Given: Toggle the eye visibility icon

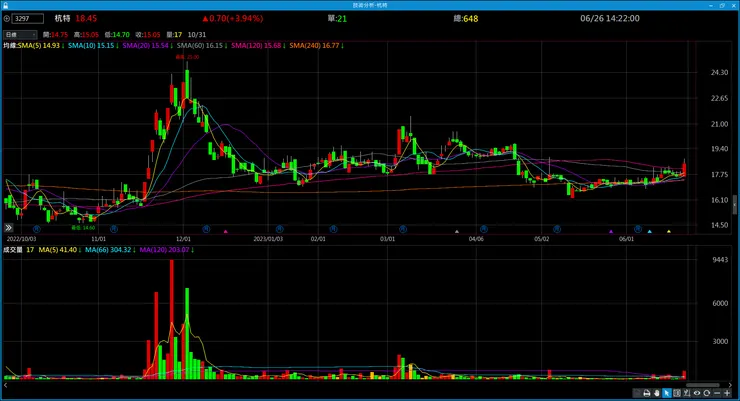Looking at the screenshot, I should tap(697, 393).
